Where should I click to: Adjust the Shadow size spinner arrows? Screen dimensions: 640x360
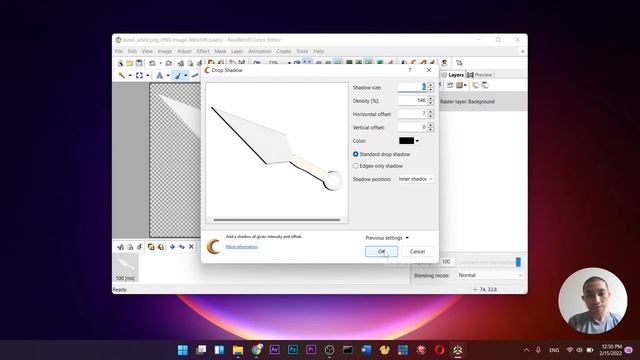click(430, 87)
